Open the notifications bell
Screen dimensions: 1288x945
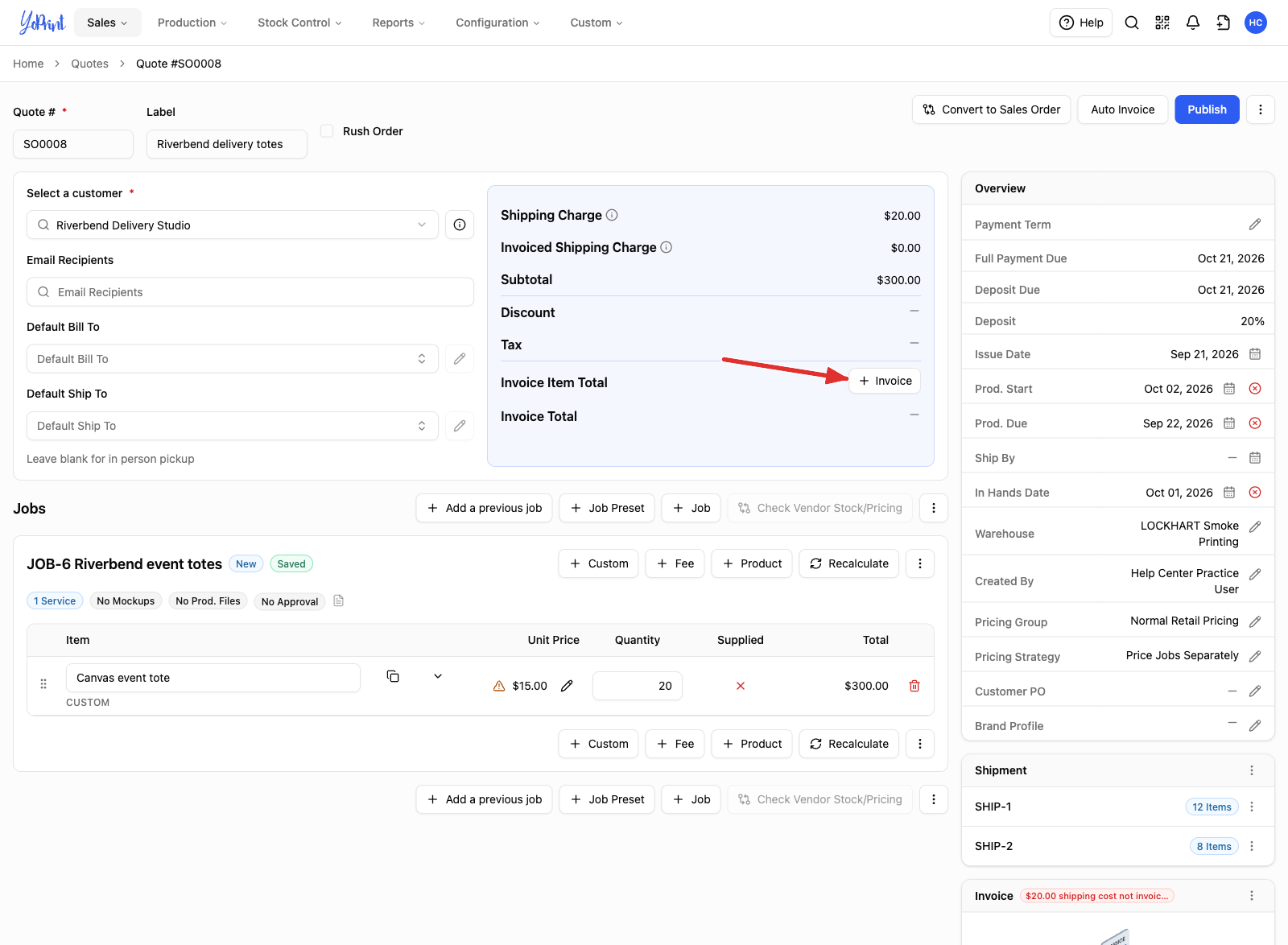coord(1193,23)
